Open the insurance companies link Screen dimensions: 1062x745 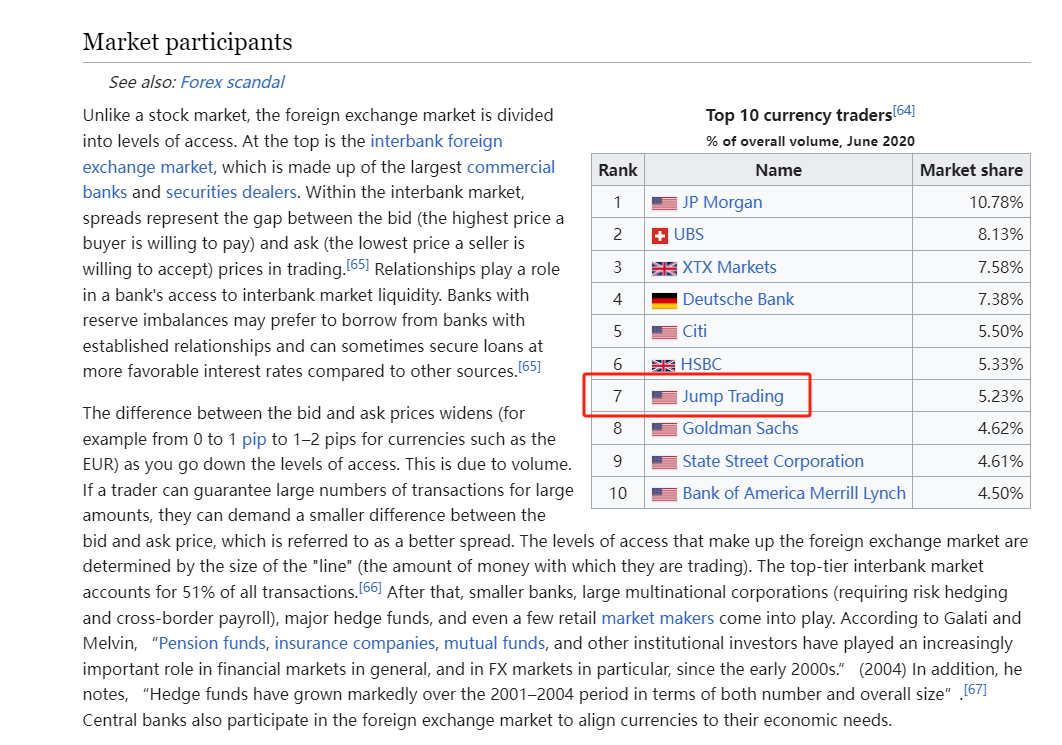[x=355, y=643]
